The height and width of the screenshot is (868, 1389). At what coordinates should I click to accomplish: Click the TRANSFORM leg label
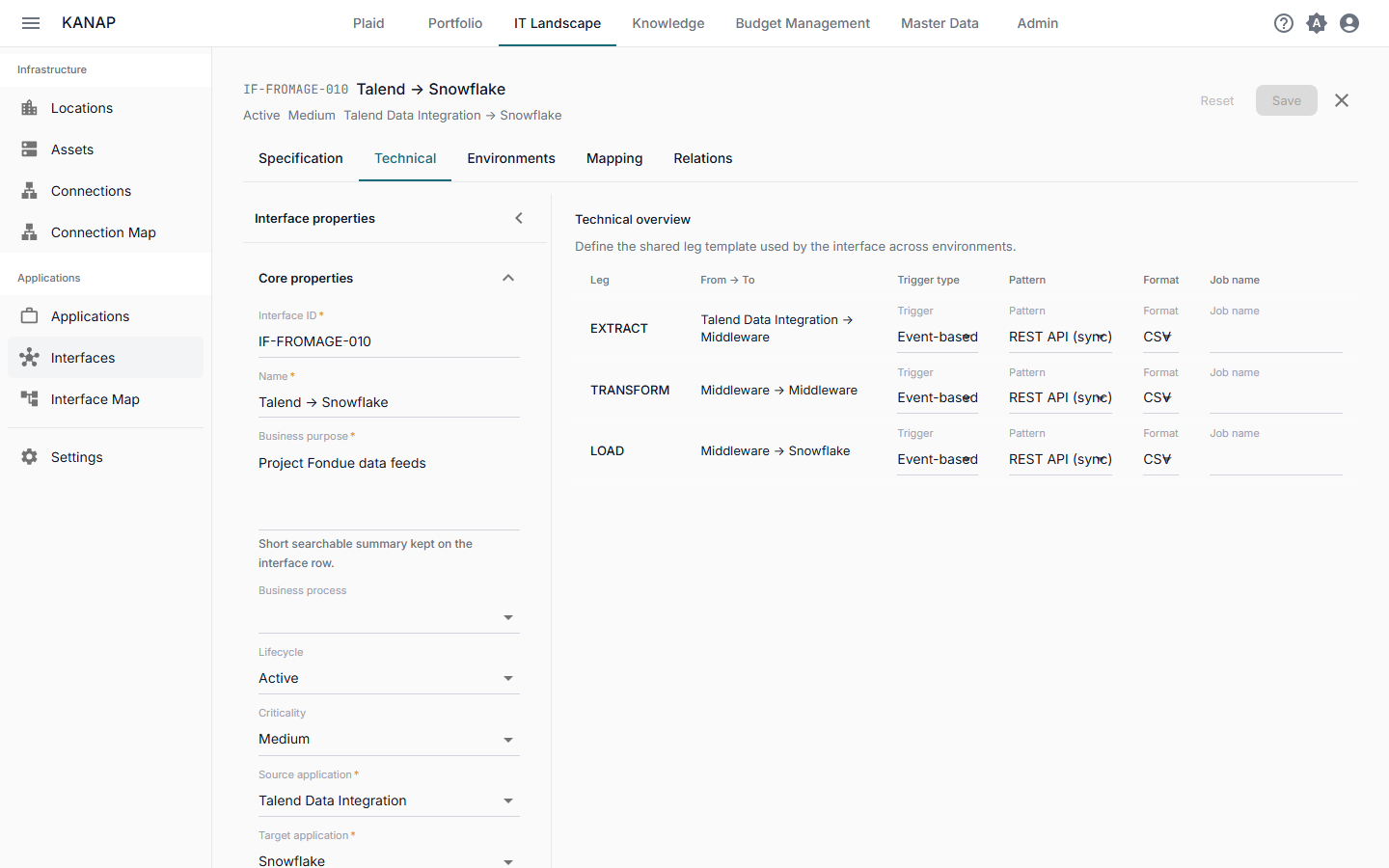630,390
